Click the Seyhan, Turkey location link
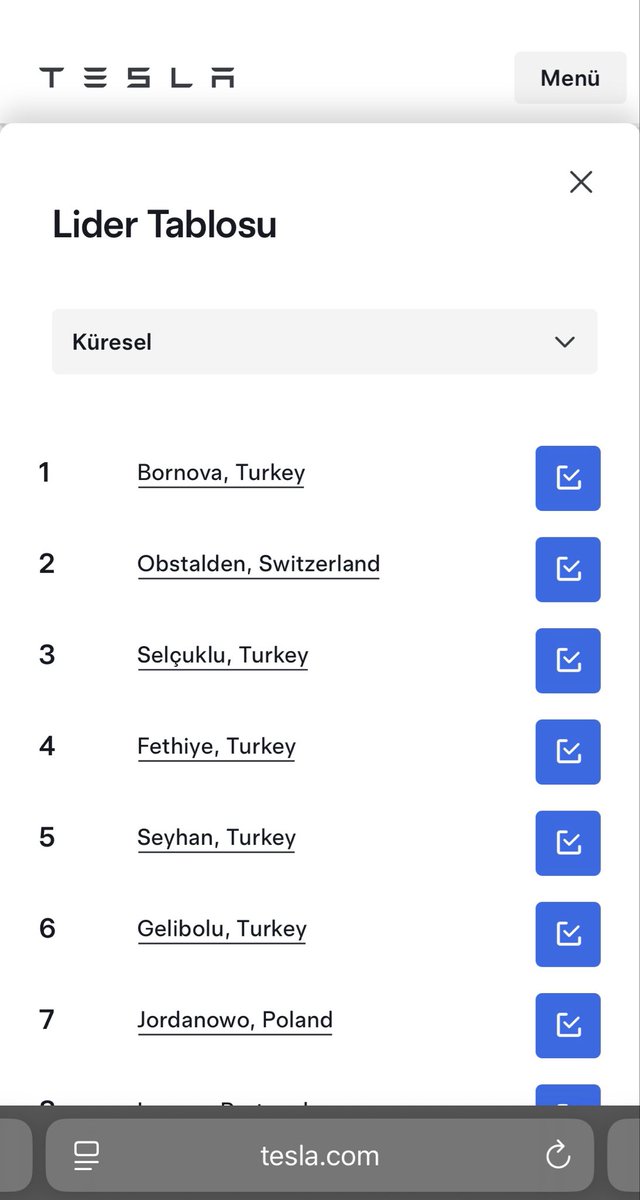Image resolution: width=640 pixels, height=1200 pixels. [217, 838]
